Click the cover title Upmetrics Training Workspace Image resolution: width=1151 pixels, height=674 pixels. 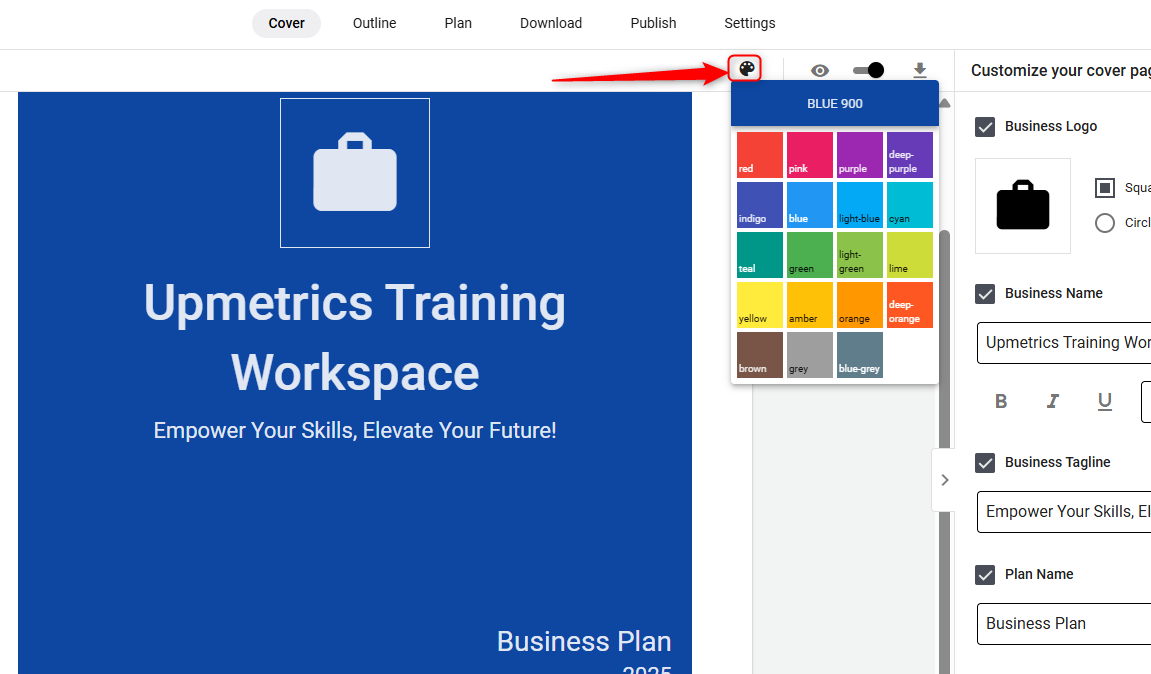tap(355, 338)
